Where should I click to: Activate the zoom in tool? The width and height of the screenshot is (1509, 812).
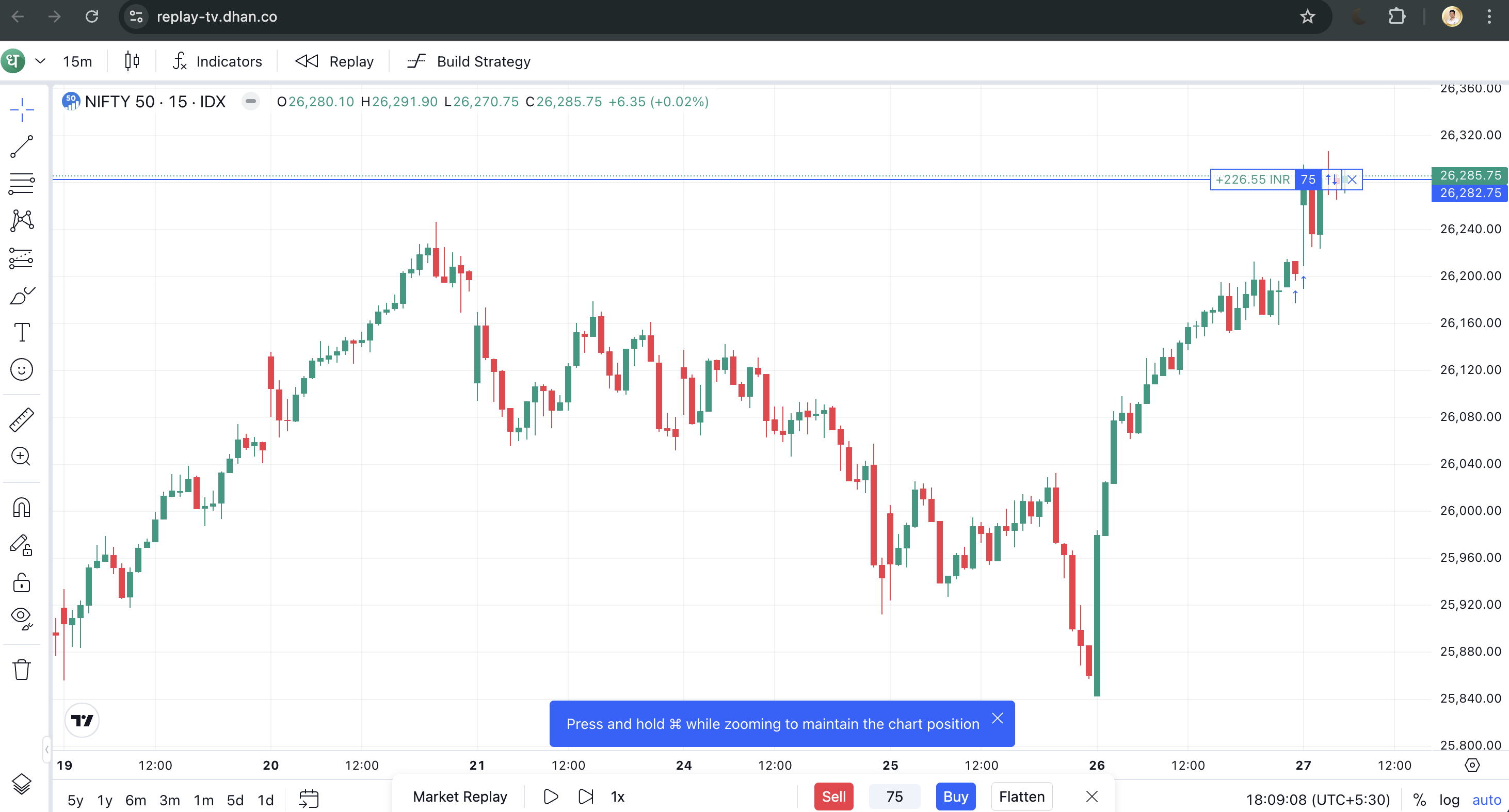point(22,457)
